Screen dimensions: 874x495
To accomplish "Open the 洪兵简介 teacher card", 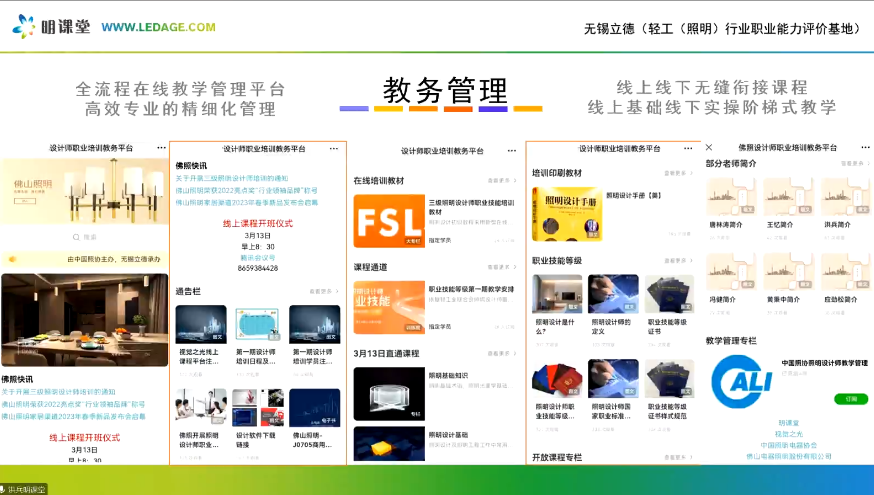I will [x=846, y=197].
